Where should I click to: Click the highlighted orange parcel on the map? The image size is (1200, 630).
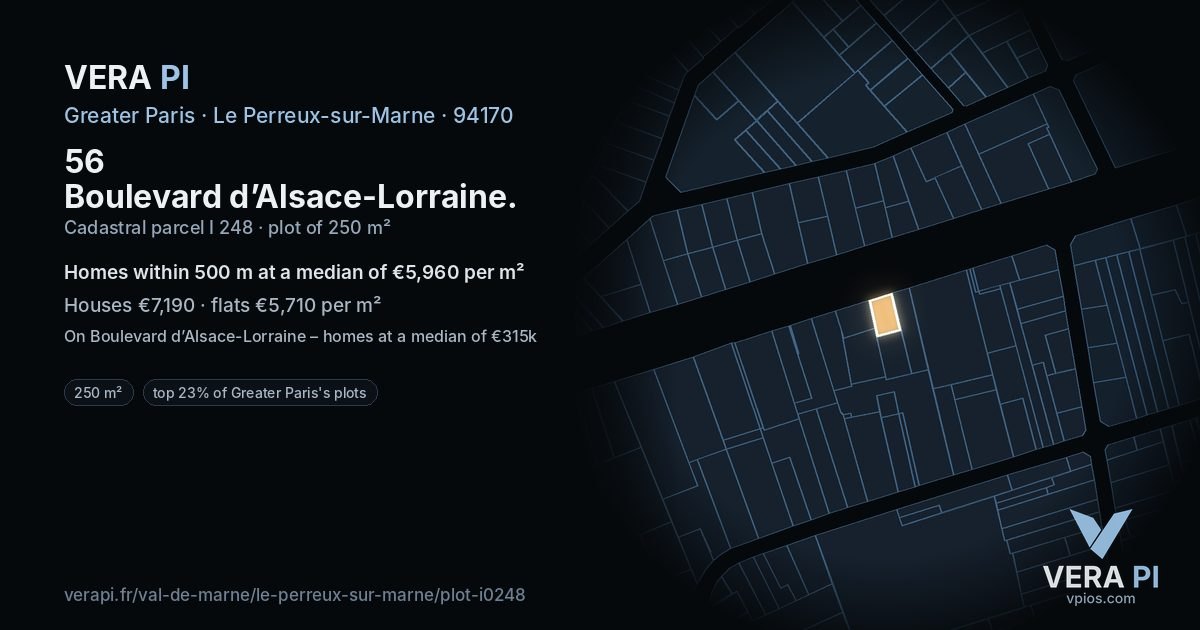click(x=885, y=315)
